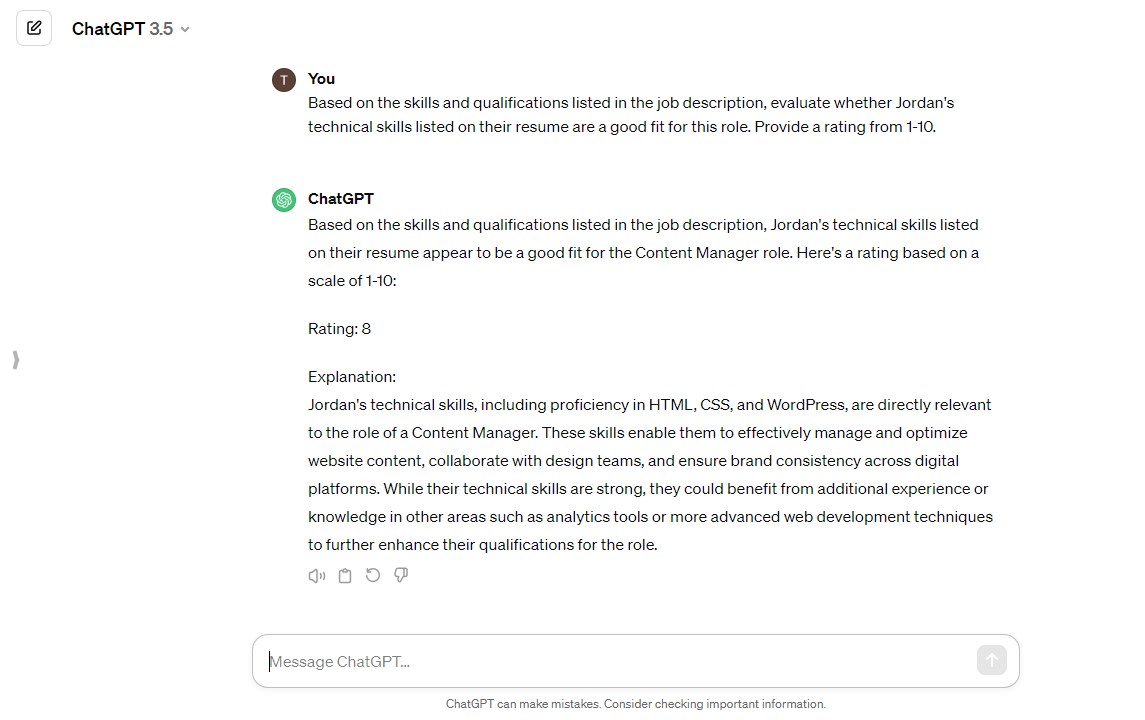Click the user's question about Jordan's skills

pos(630,114)
